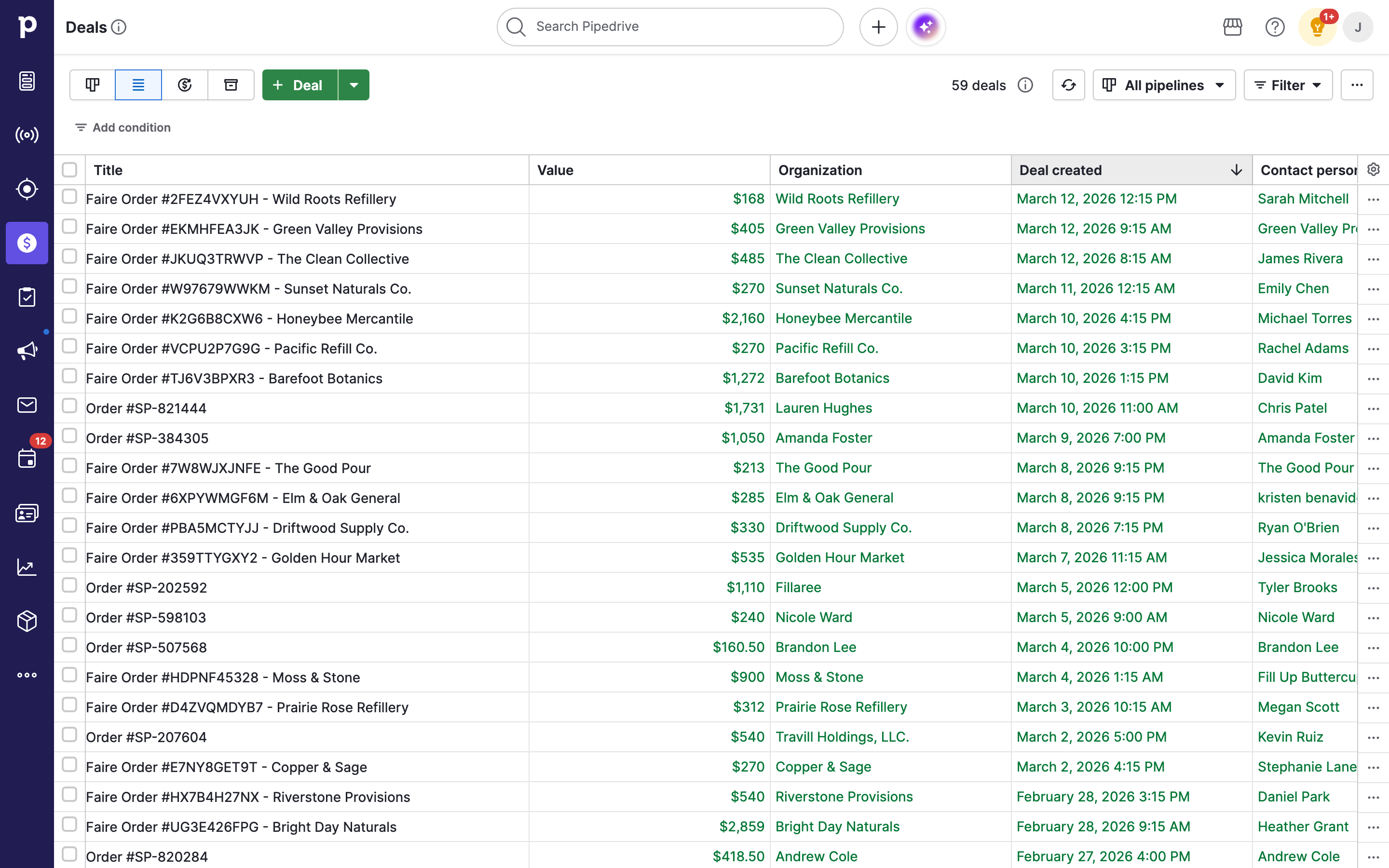This screenshot has height=868, width=1389.
Task: Open The Clean Collective organization link
Action: (841, 258)
